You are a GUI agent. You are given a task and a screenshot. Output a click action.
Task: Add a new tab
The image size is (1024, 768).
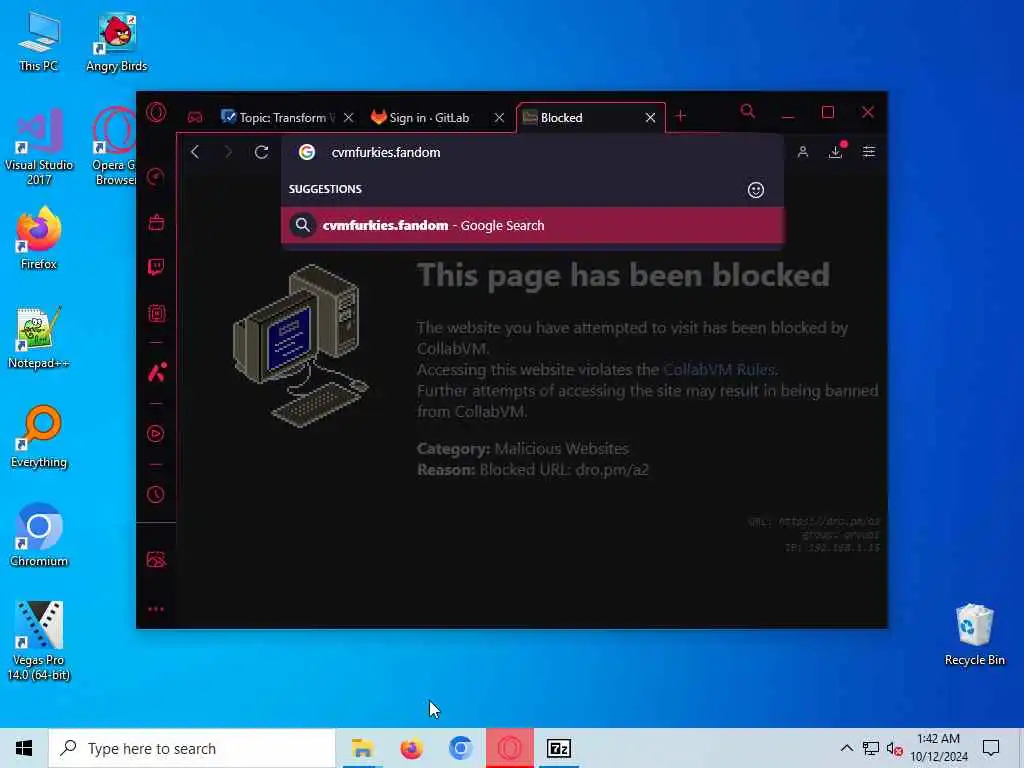680,116
